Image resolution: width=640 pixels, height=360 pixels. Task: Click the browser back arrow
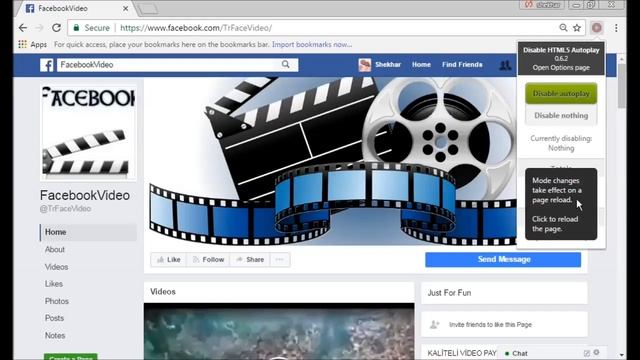[x=23, y=28]
